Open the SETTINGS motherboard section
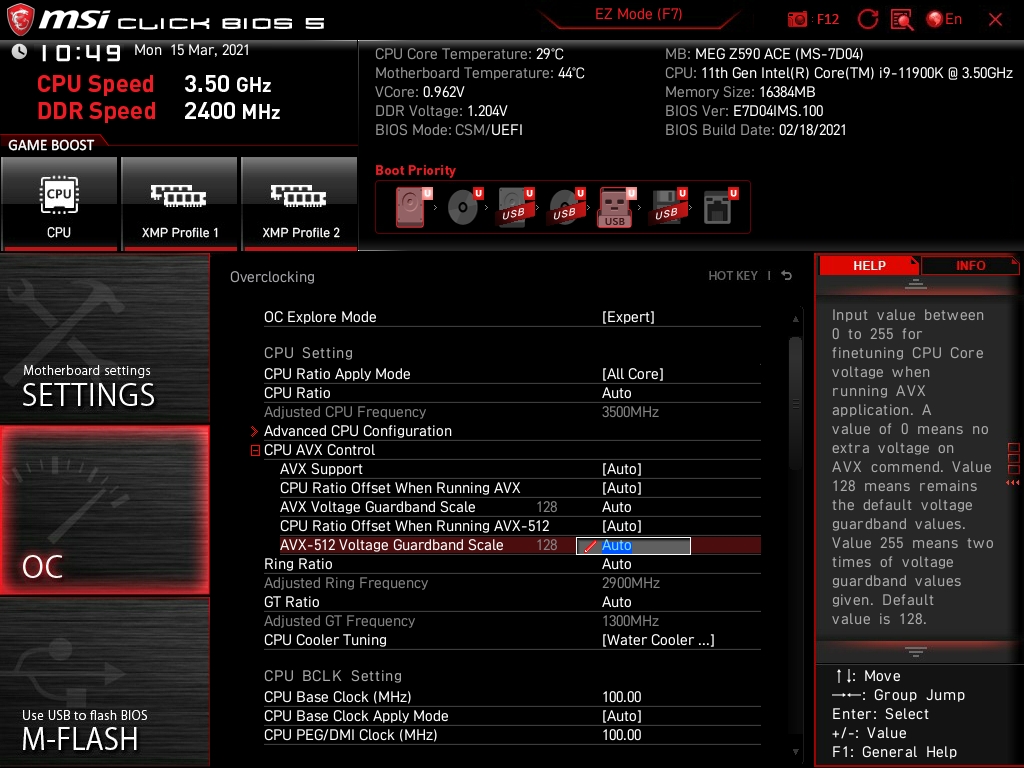1024x768 pixels. coord(104,338)
